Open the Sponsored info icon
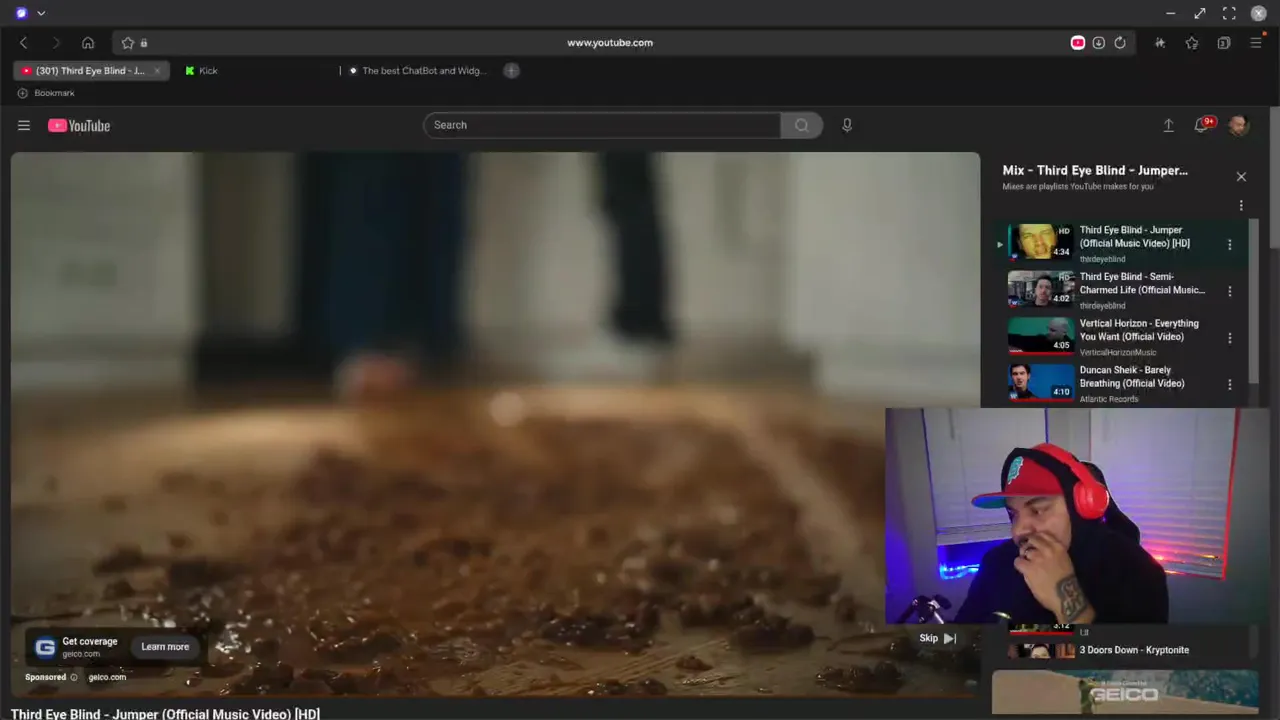The image size is (1280, 720). [x=73, y=677]
